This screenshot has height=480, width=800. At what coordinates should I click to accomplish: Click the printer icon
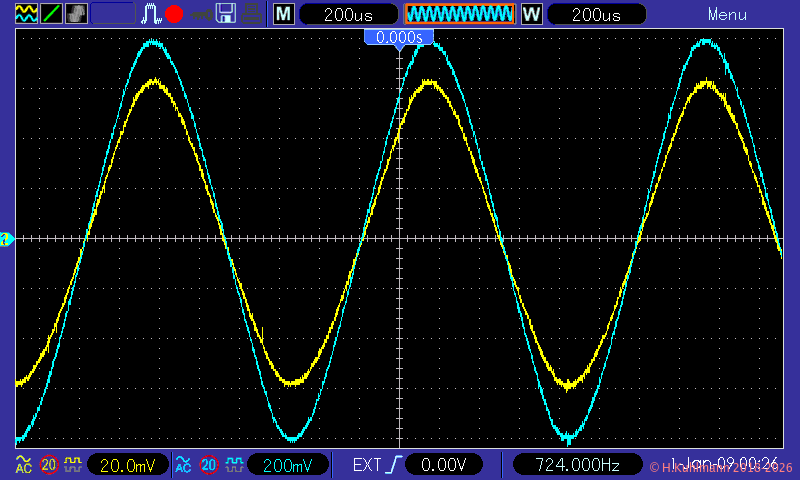[x=253, y=14]
